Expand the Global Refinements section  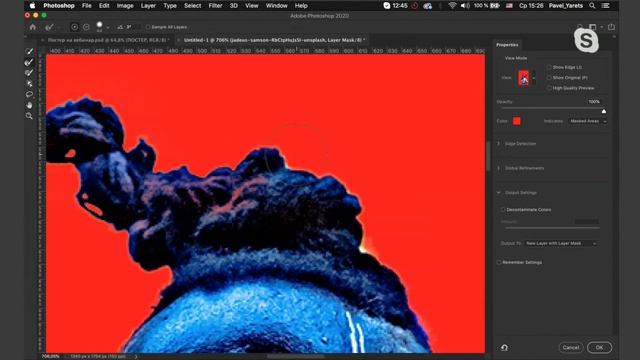(x=498, y=168)
